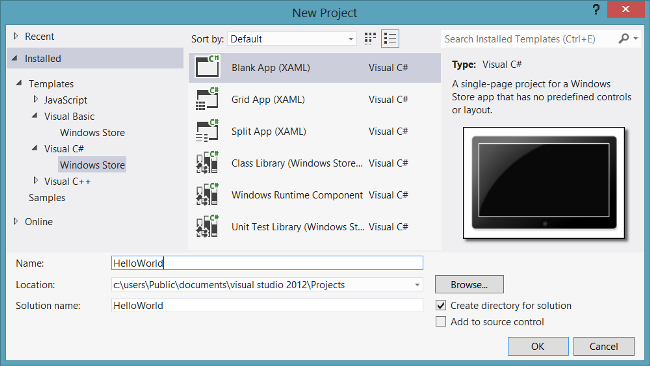
Task: Click the Browse... button
Action: tap(469, 285)
